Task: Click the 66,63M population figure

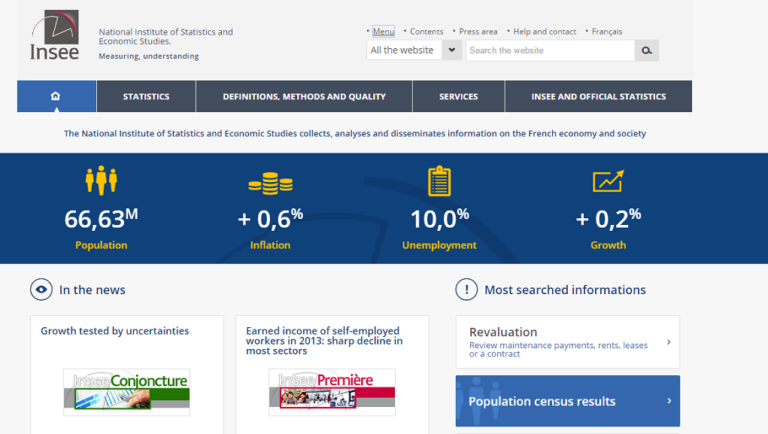Action: pyautogui.click(x=101, y=218)
